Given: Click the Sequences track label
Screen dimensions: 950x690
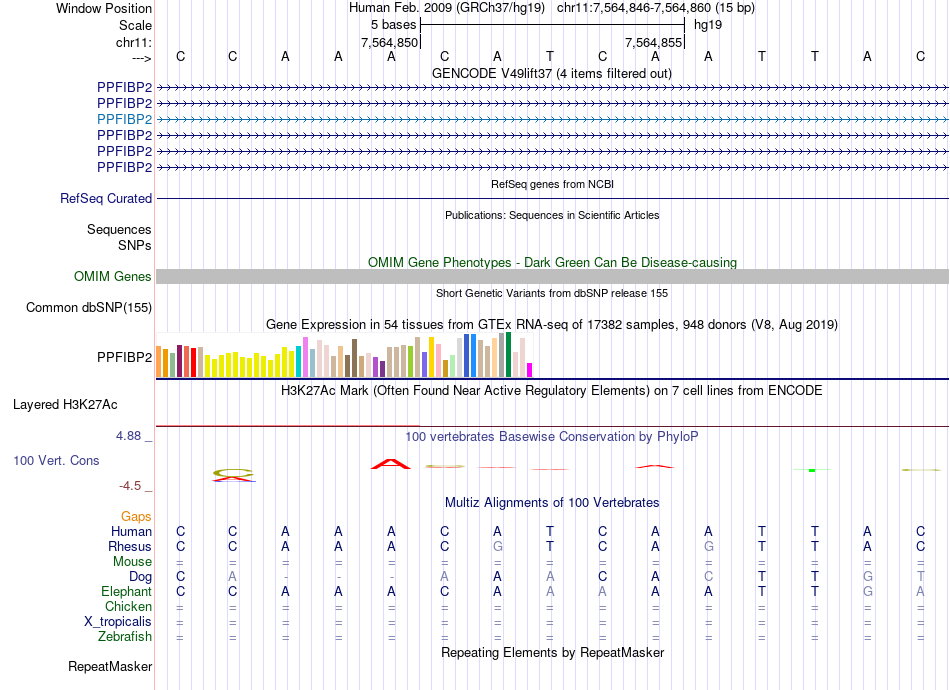Looking at the screenshot, I should point(119,230).
